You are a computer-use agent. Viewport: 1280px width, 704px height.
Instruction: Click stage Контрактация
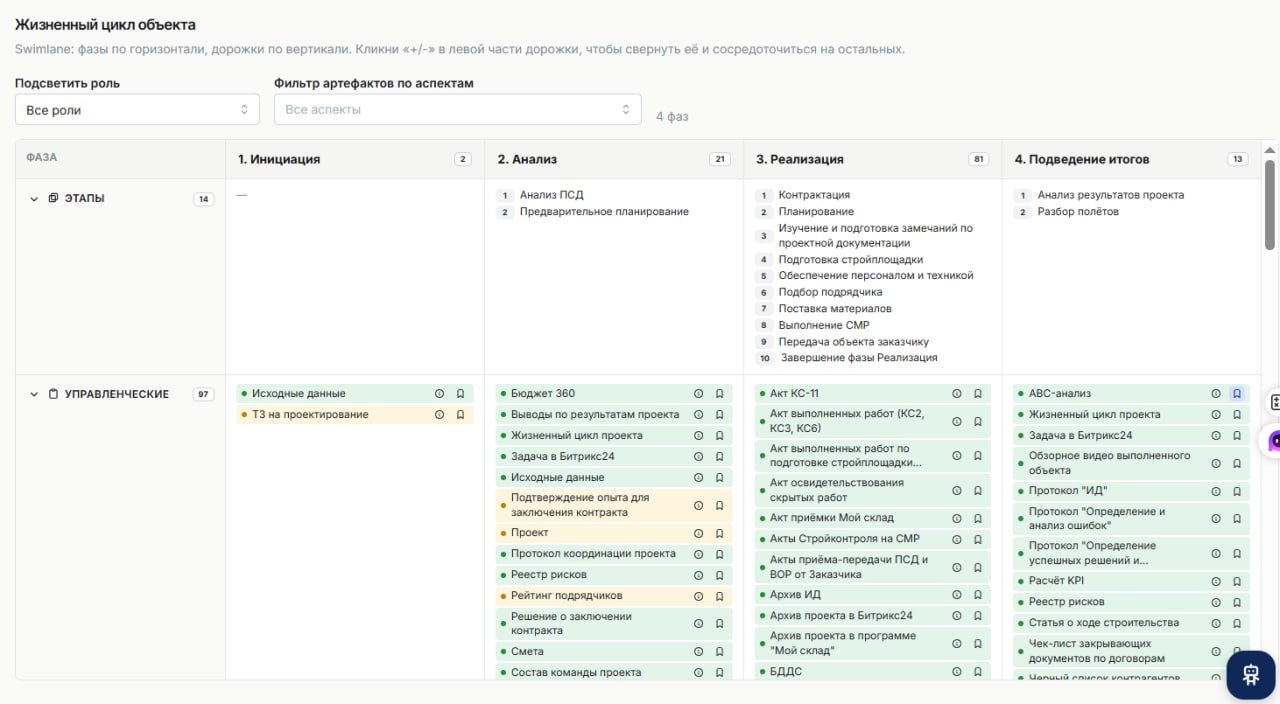point(814,195)
